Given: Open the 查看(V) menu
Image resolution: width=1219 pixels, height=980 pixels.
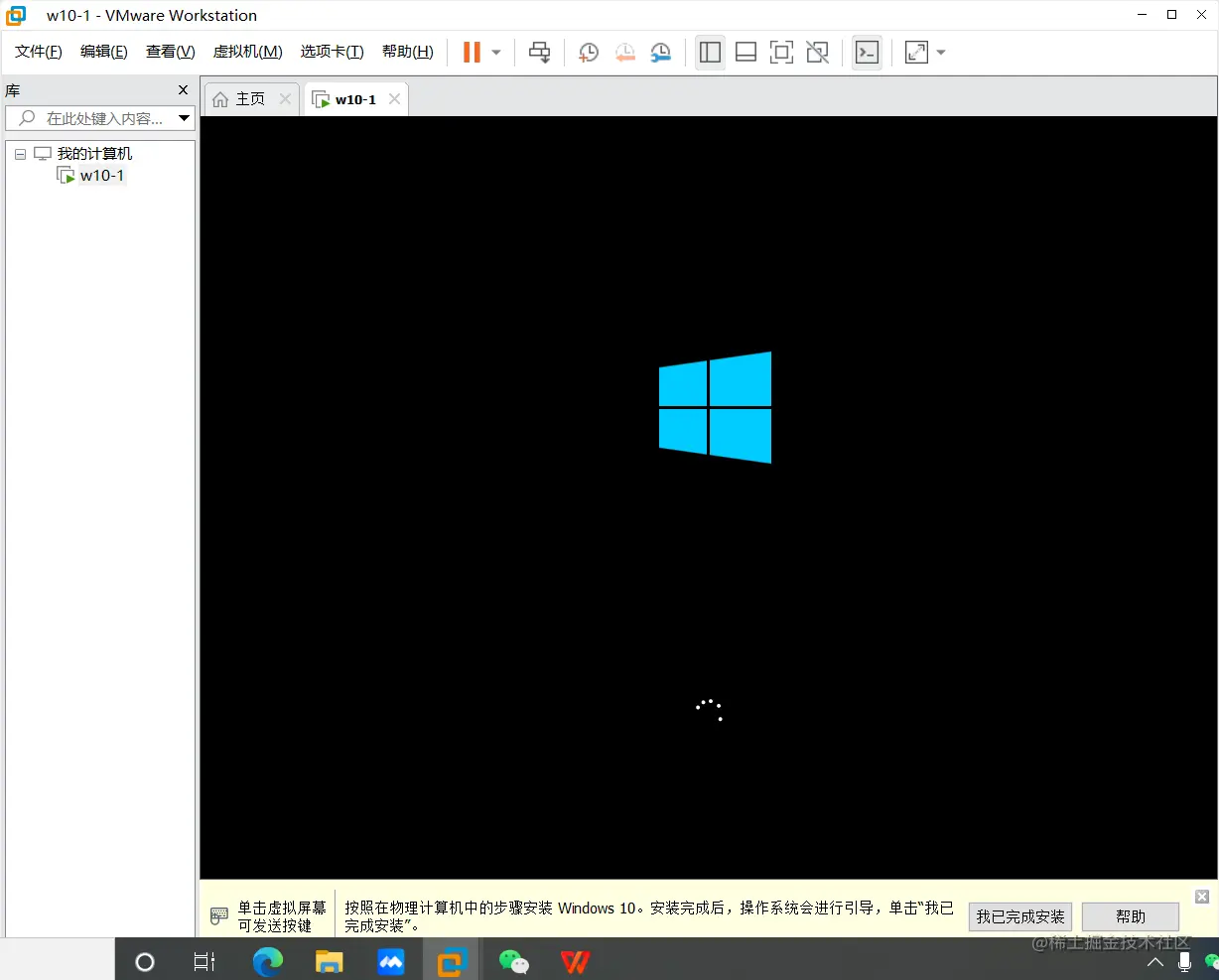Looking at the screenshot, I should point(171,52).
